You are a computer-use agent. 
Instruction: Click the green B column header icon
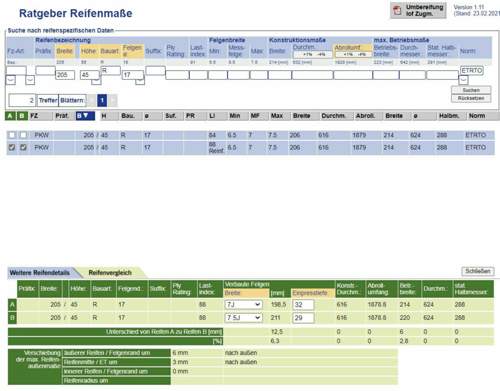click(x=22, y=116)
